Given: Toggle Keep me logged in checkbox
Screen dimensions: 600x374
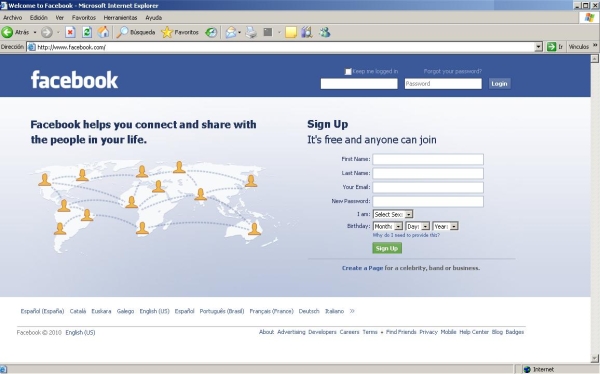Looking at the screenshot, I should (348, 72).
